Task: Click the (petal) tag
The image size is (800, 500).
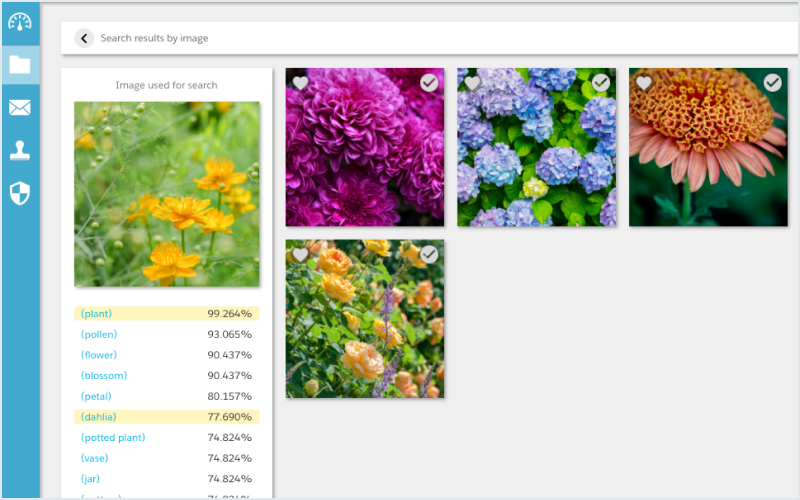Action: pyautogui.click(x=96, y=396)
